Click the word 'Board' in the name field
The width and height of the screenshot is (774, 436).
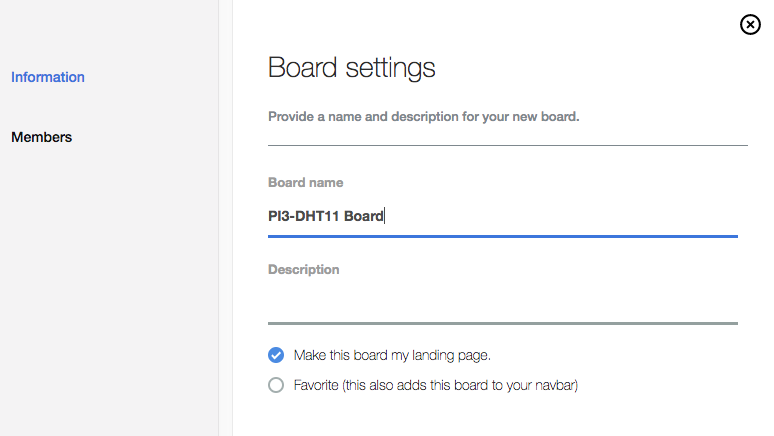[364, 216]
